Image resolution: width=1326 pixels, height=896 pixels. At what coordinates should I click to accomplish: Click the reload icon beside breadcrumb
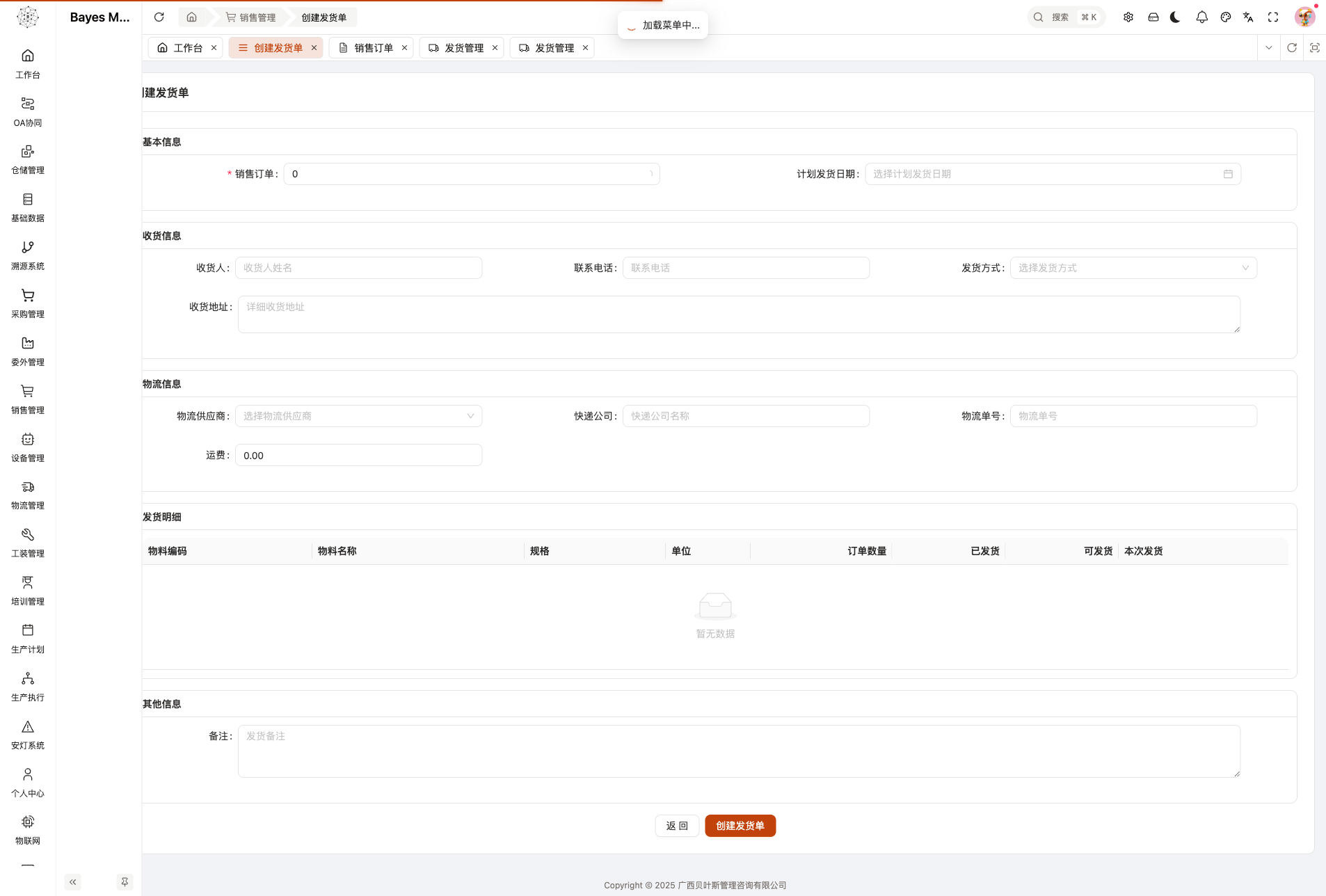click(x=159, y=17)
